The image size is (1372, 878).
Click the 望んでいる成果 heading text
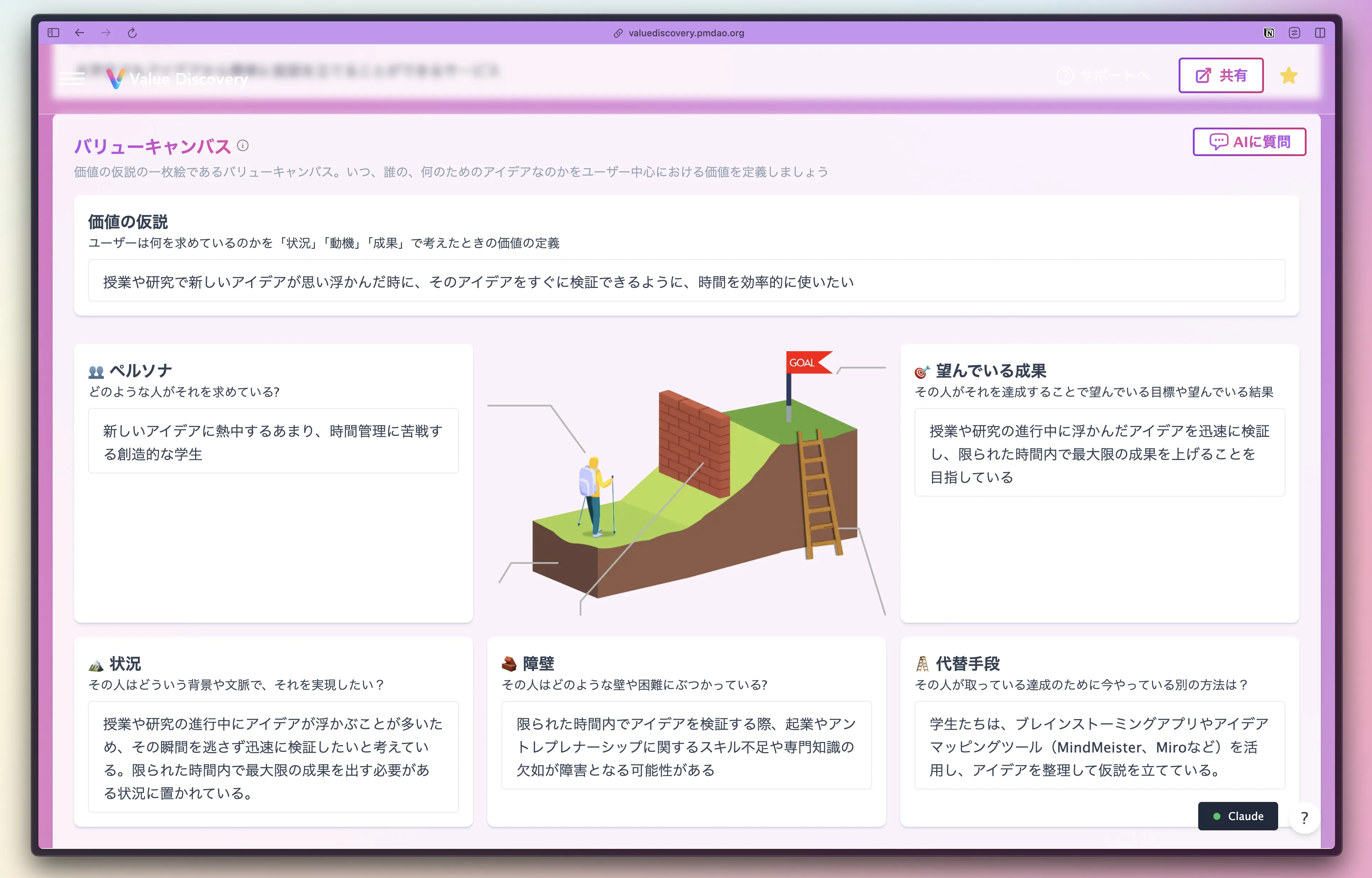pos(991,371)
